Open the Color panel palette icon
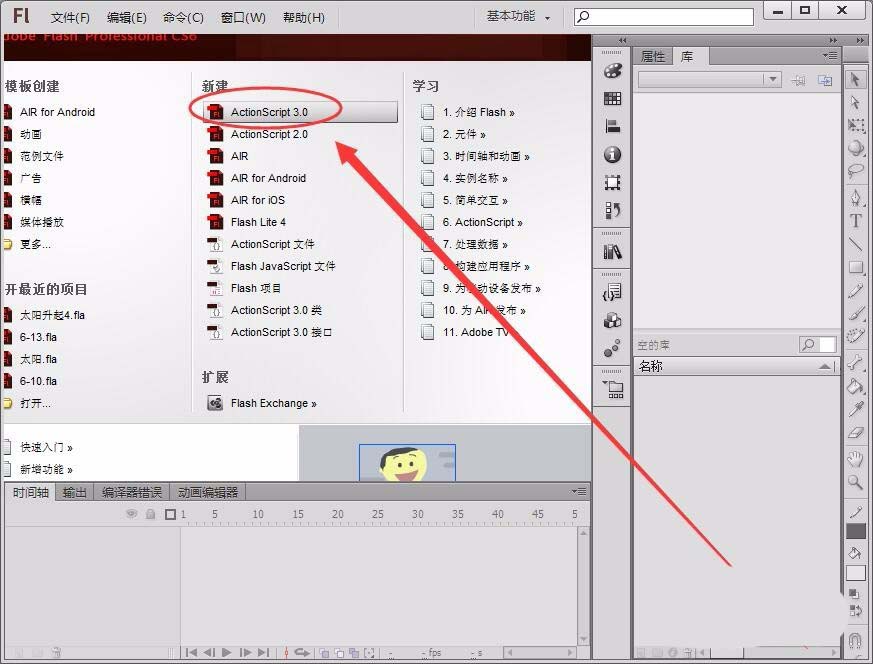This screenshot has height=664, width=873. pyautogui.click(x=612, y=71)
